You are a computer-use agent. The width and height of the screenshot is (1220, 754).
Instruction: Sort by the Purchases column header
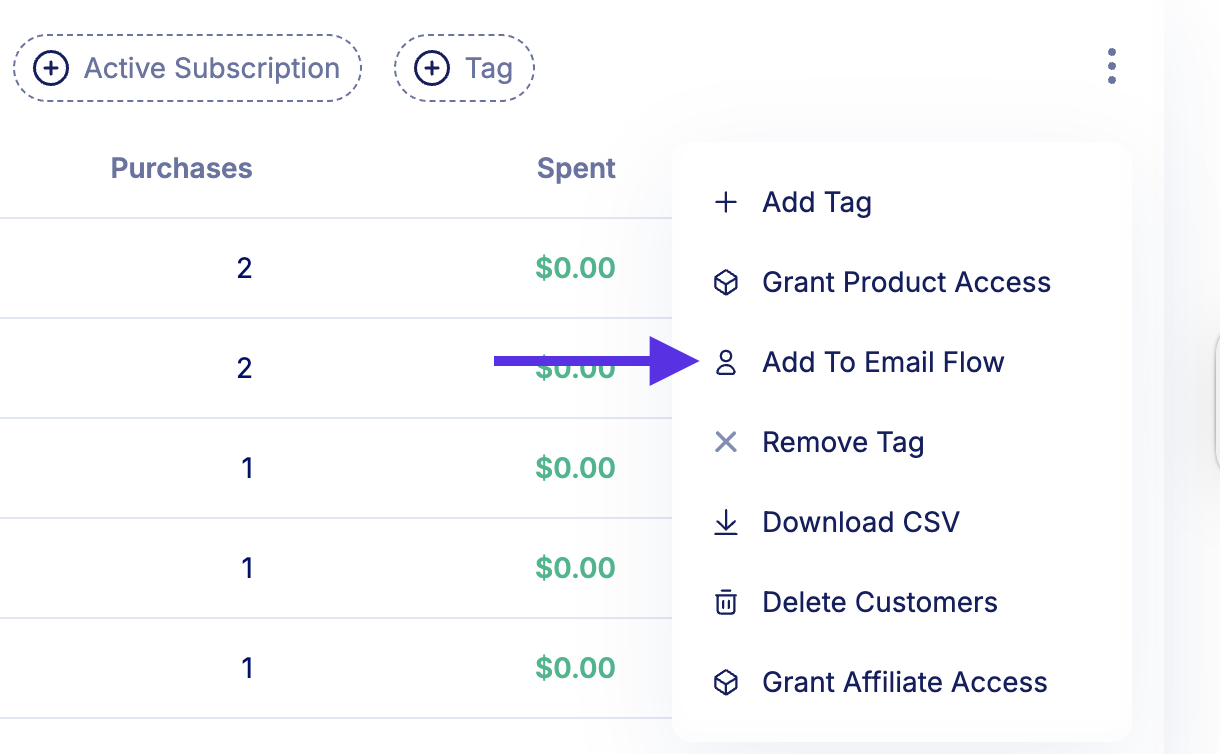(x=181, y=168)
